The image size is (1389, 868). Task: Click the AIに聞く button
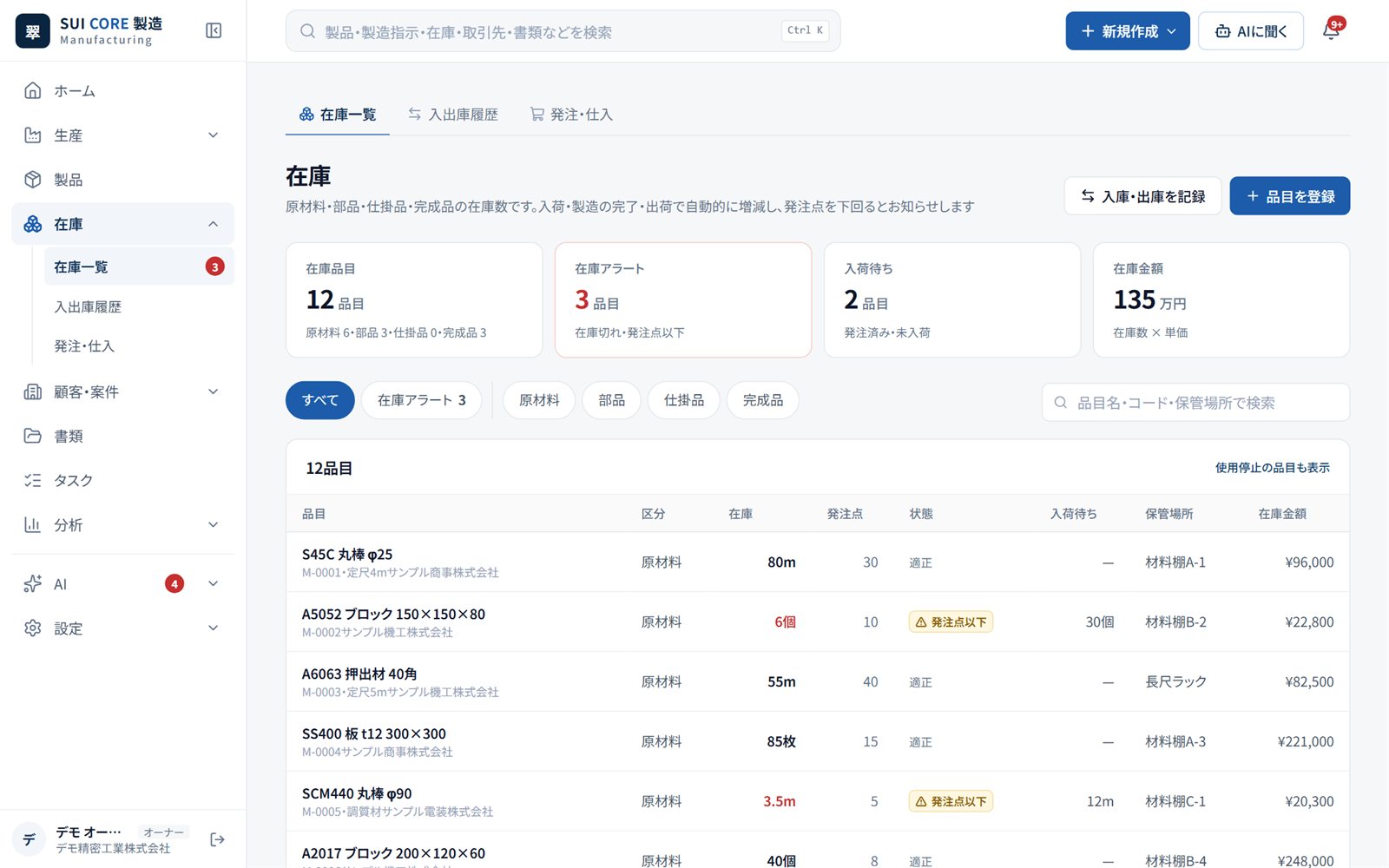1251,31
